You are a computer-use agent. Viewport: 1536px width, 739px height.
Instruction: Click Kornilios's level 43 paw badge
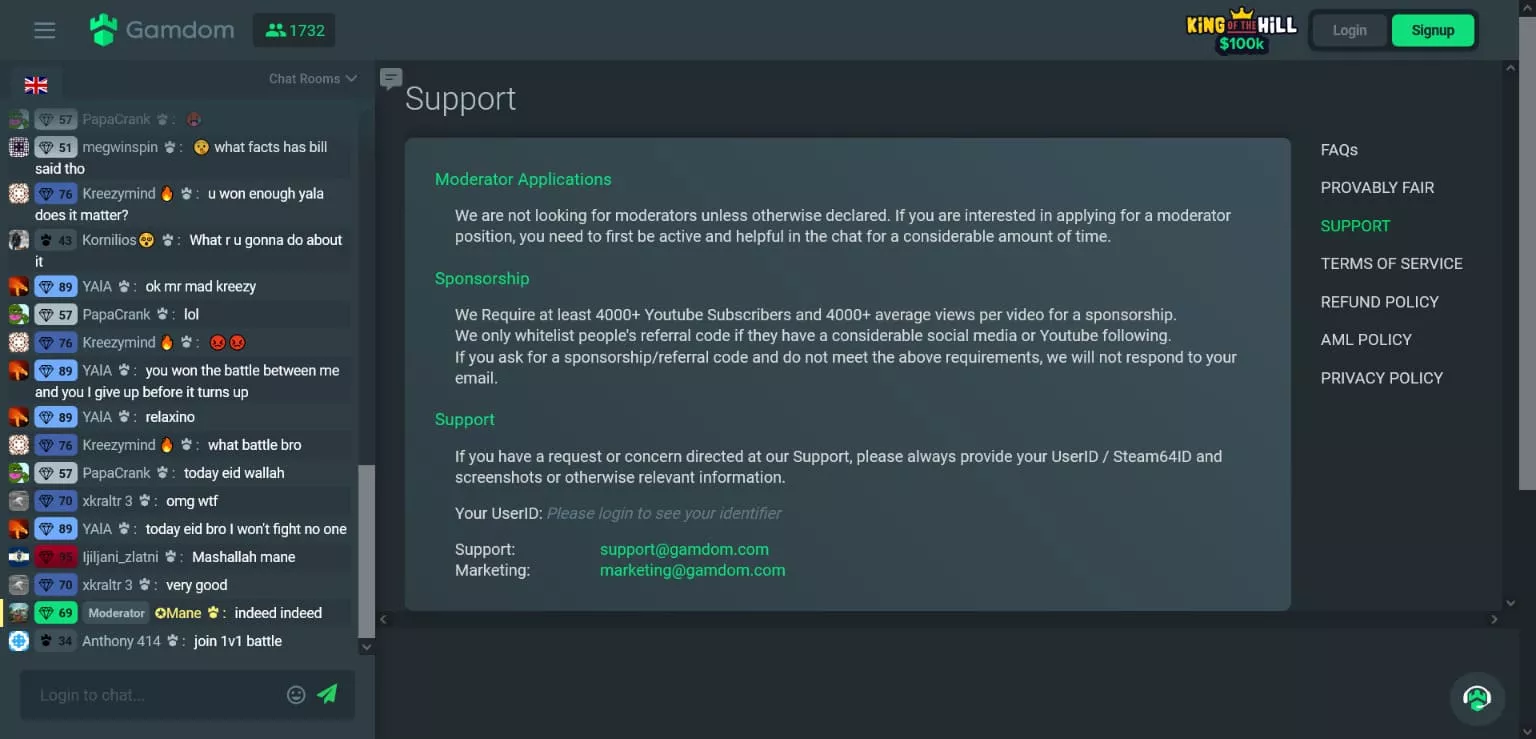[56, 240]
